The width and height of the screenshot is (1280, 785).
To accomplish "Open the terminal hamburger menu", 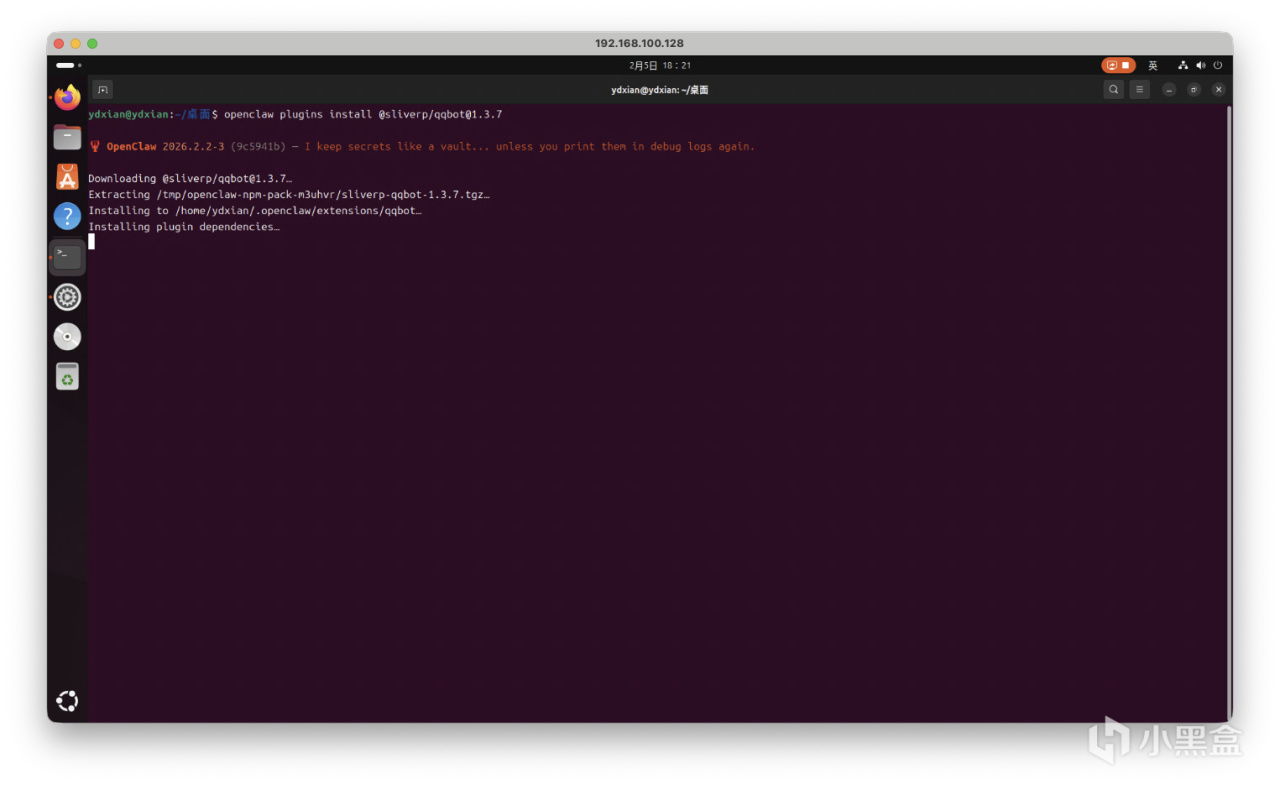I will 1139,90.
